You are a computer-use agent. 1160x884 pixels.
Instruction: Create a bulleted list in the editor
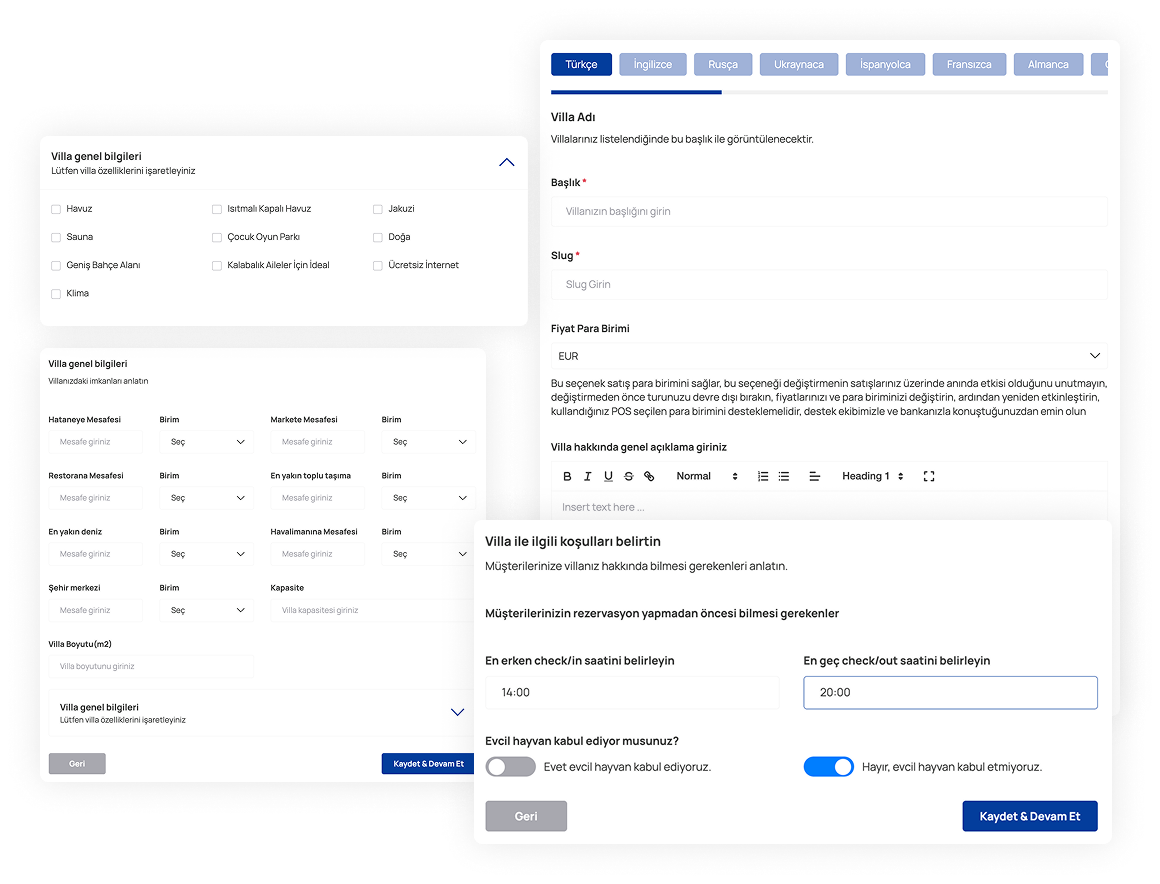point(784,477)
